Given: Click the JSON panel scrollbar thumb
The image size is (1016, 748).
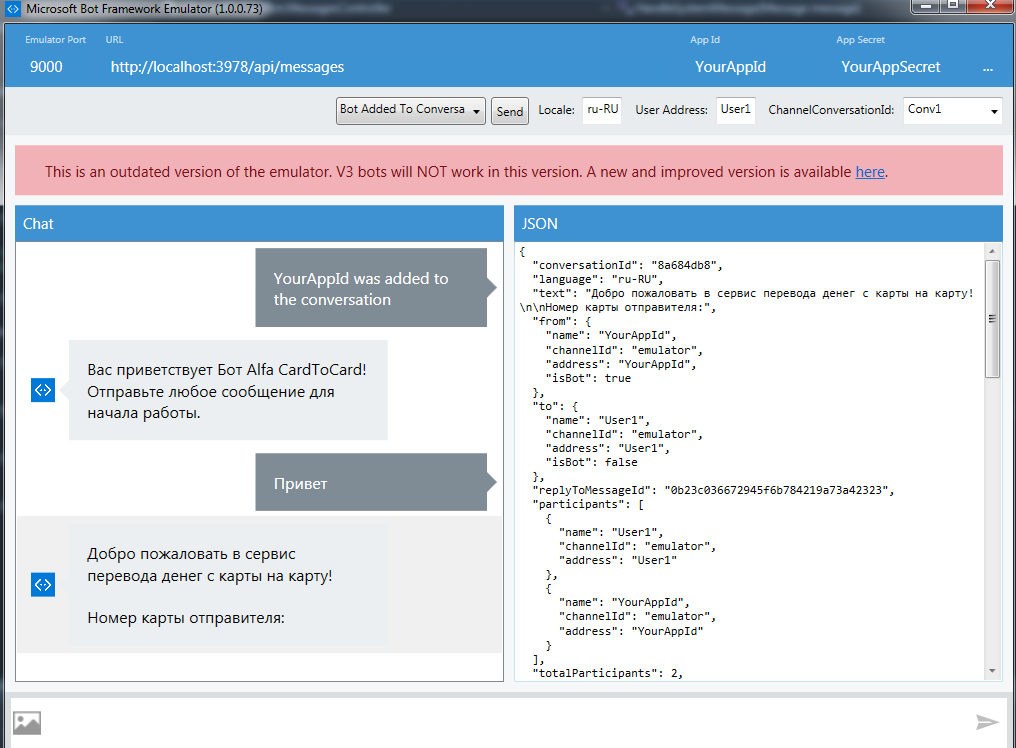Looking at the screenshot, I should [x=992, y=319].
